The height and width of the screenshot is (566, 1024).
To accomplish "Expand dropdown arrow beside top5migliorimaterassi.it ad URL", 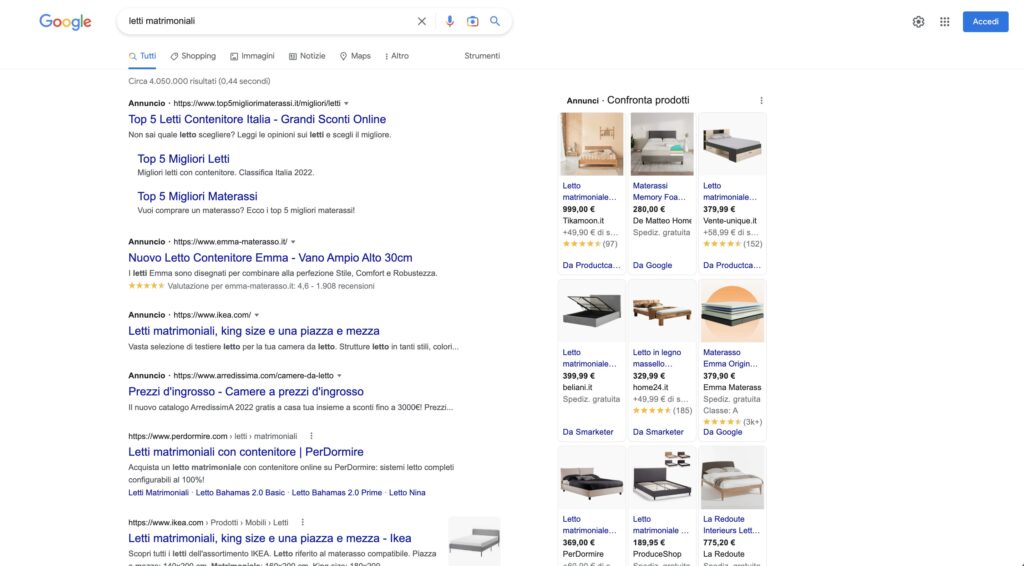I will tap(346, 103).
